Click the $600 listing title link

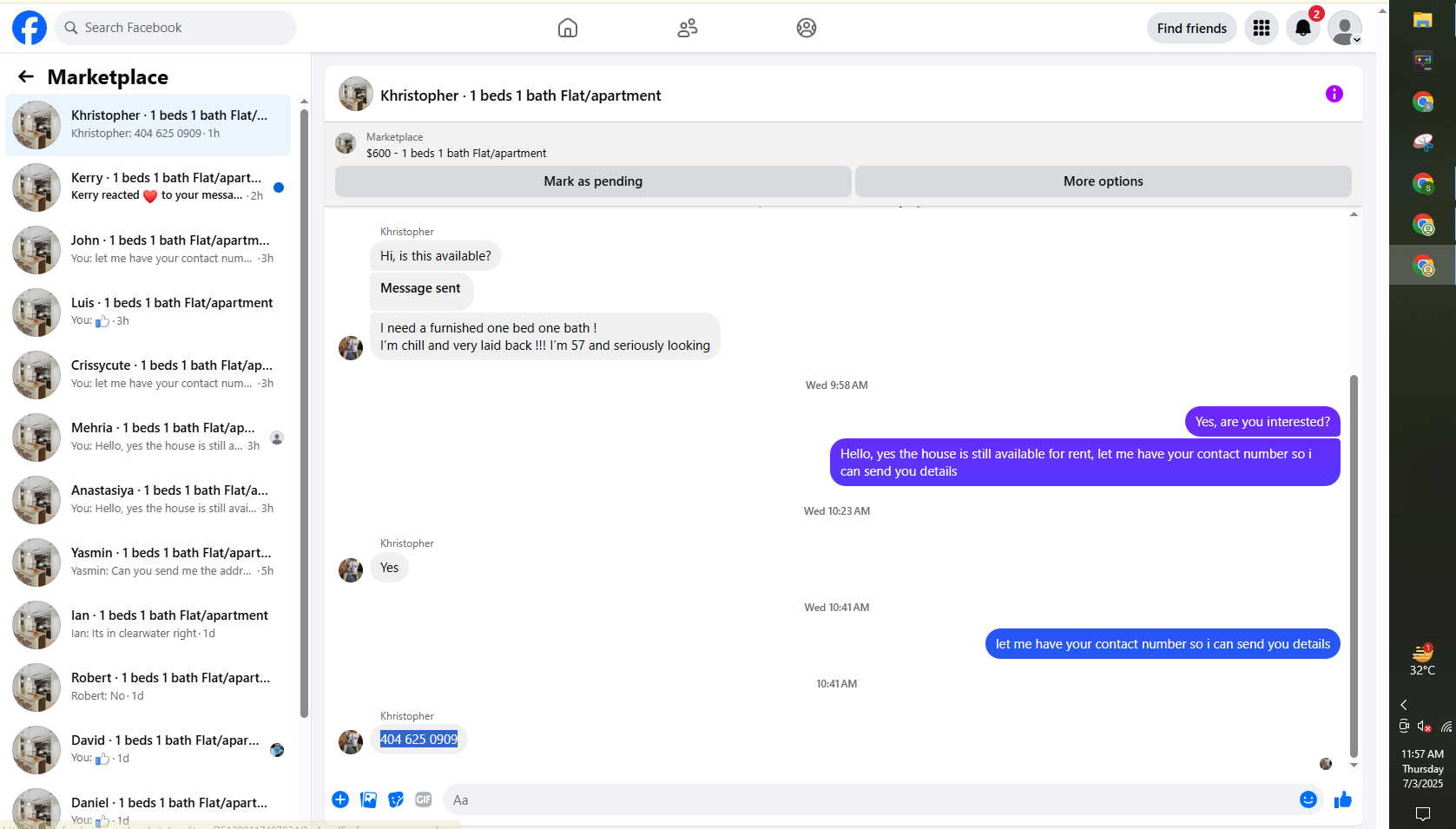[457, 154]
